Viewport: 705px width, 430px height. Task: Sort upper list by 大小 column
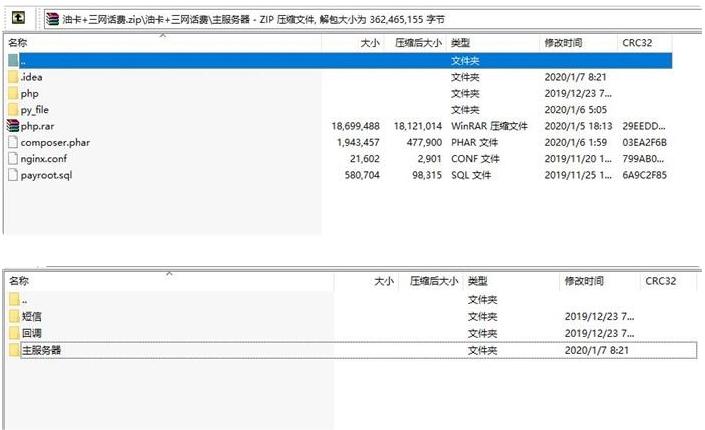coord(369,44)
